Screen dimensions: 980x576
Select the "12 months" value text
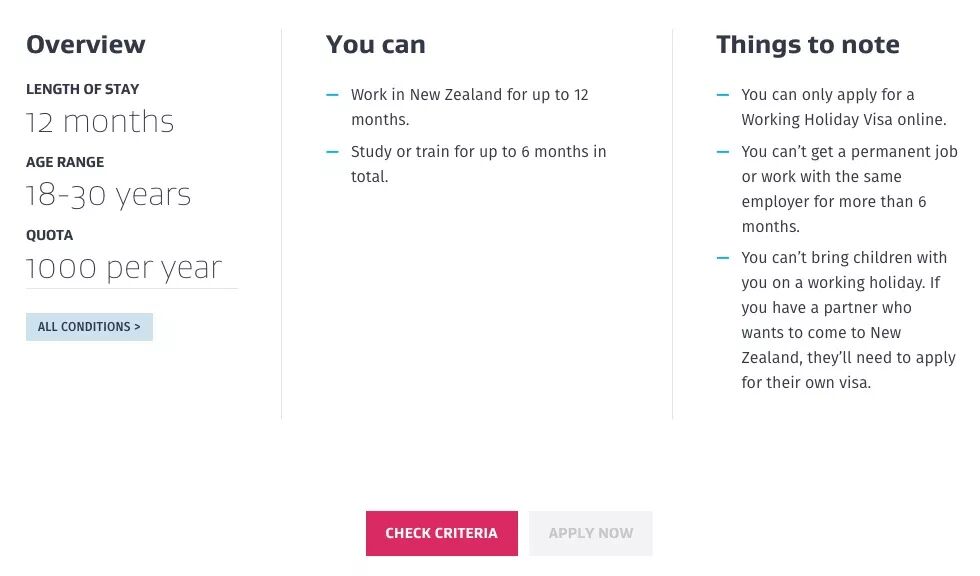click(100, 122)
